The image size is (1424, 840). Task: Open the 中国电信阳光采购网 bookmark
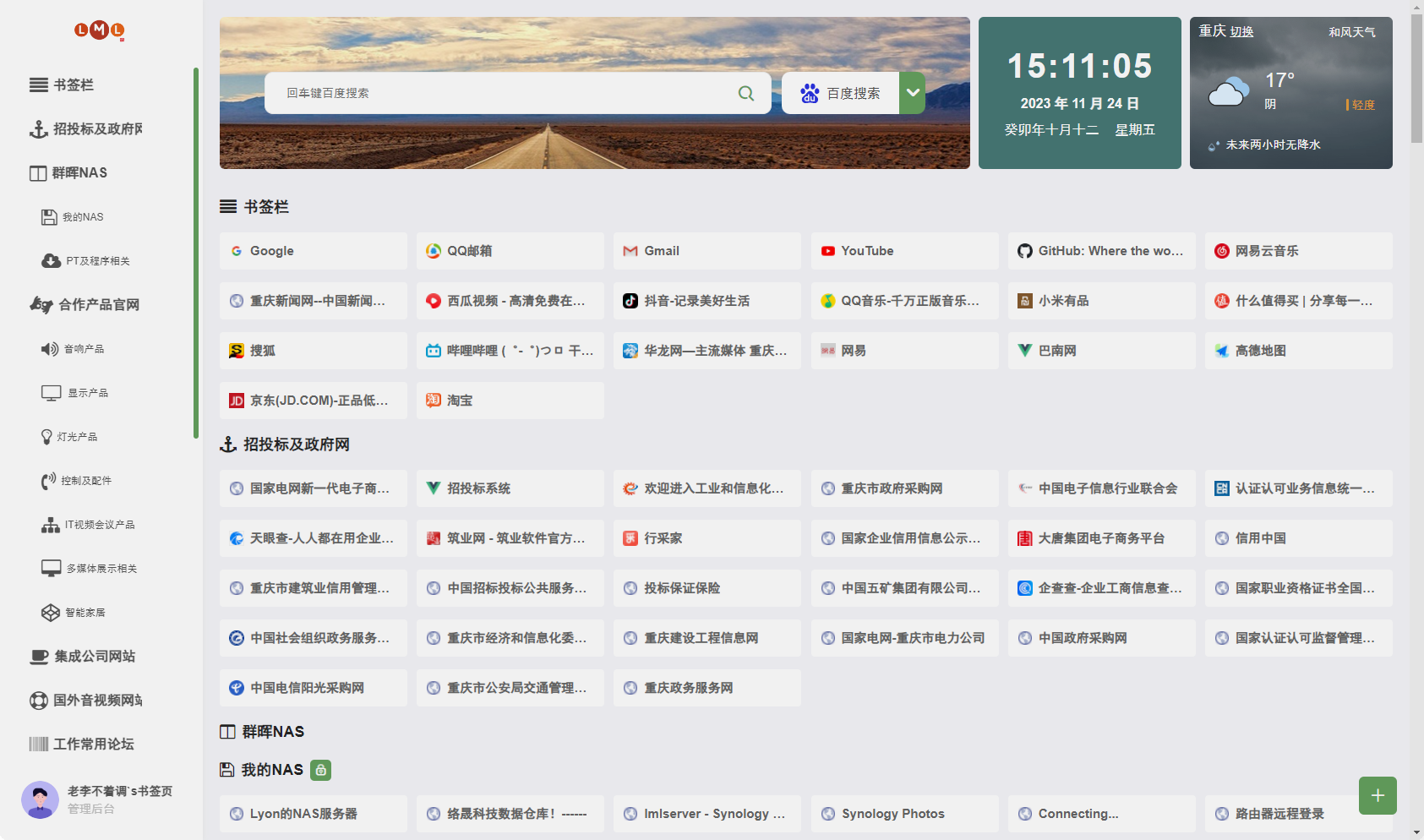pos(313,688)
